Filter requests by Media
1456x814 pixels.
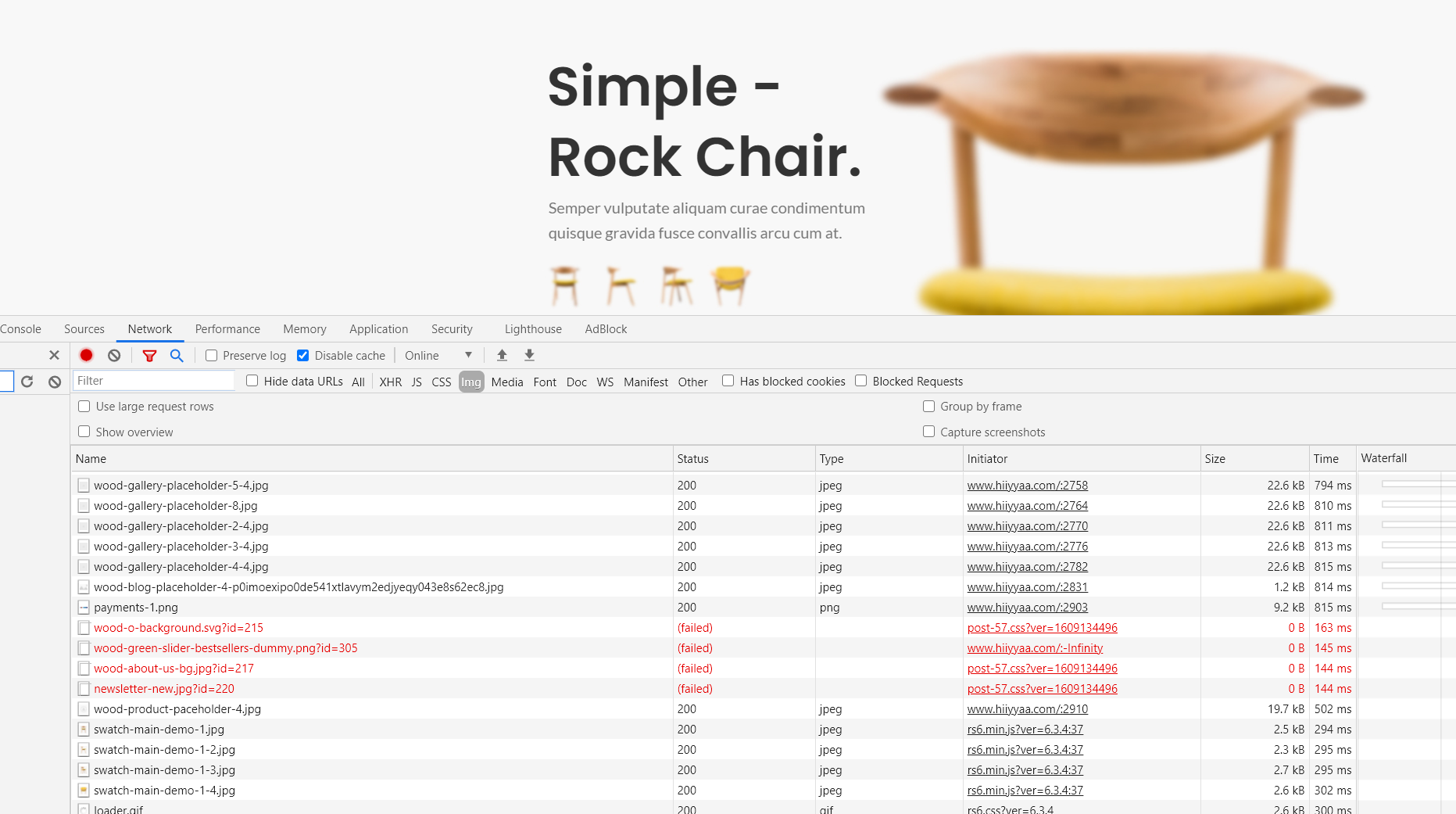tap(507, 382)
